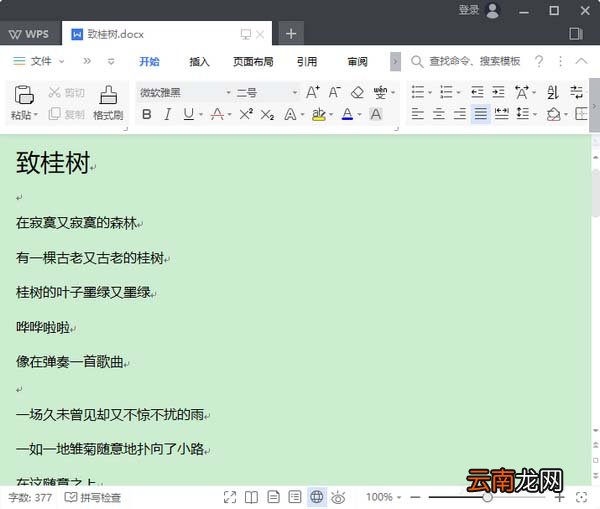Screen dimensions: 600x509
Task: Click the zoom slider handle
Action: 487,497
